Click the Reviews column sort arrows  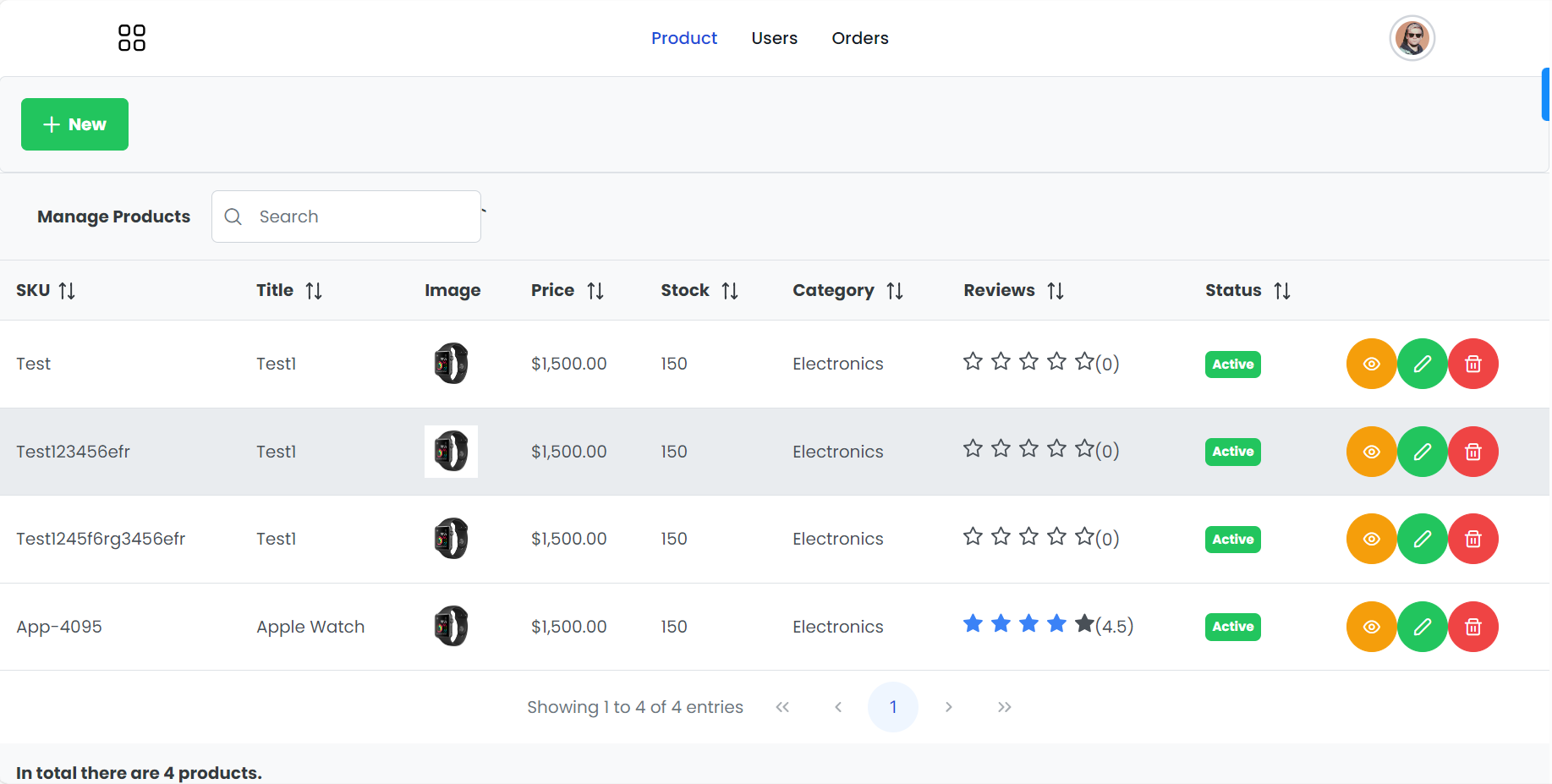coord(1056,290)
